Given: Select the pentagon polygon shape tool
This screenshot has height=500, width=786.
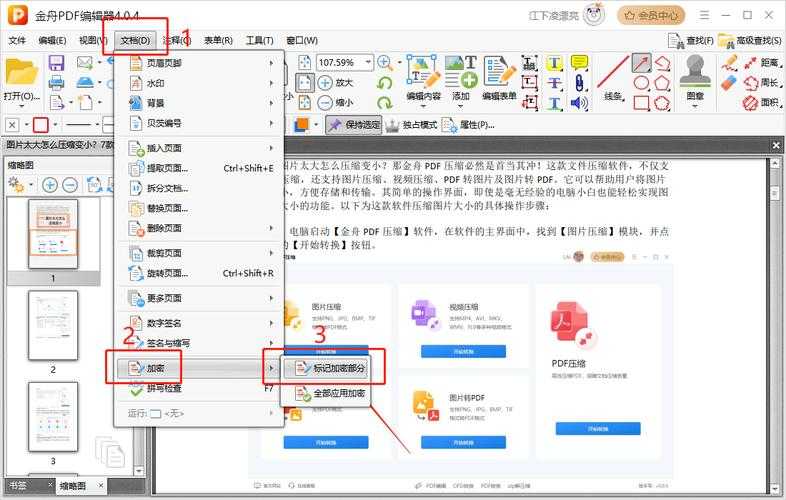Looking at the screenshot, I should (x=662, y=83).
